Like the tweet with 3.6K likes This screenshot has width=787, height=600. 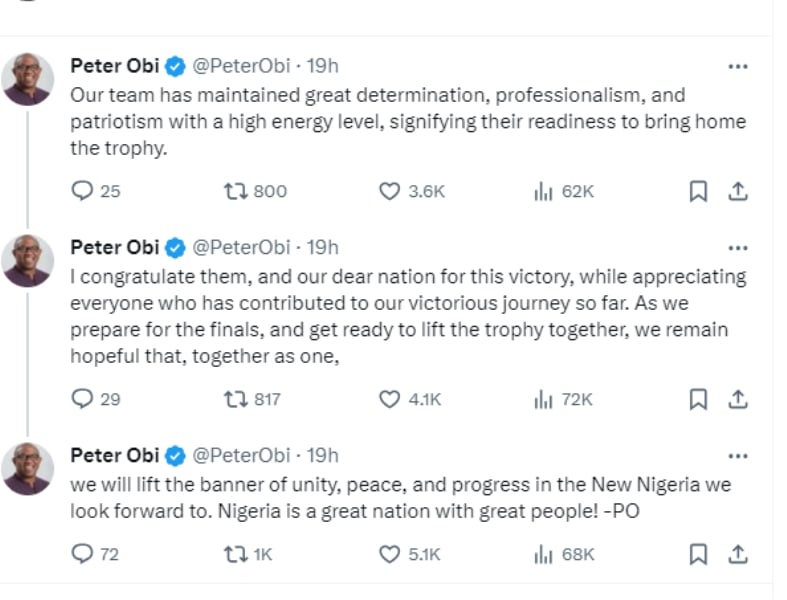click(x=389, y=191)
